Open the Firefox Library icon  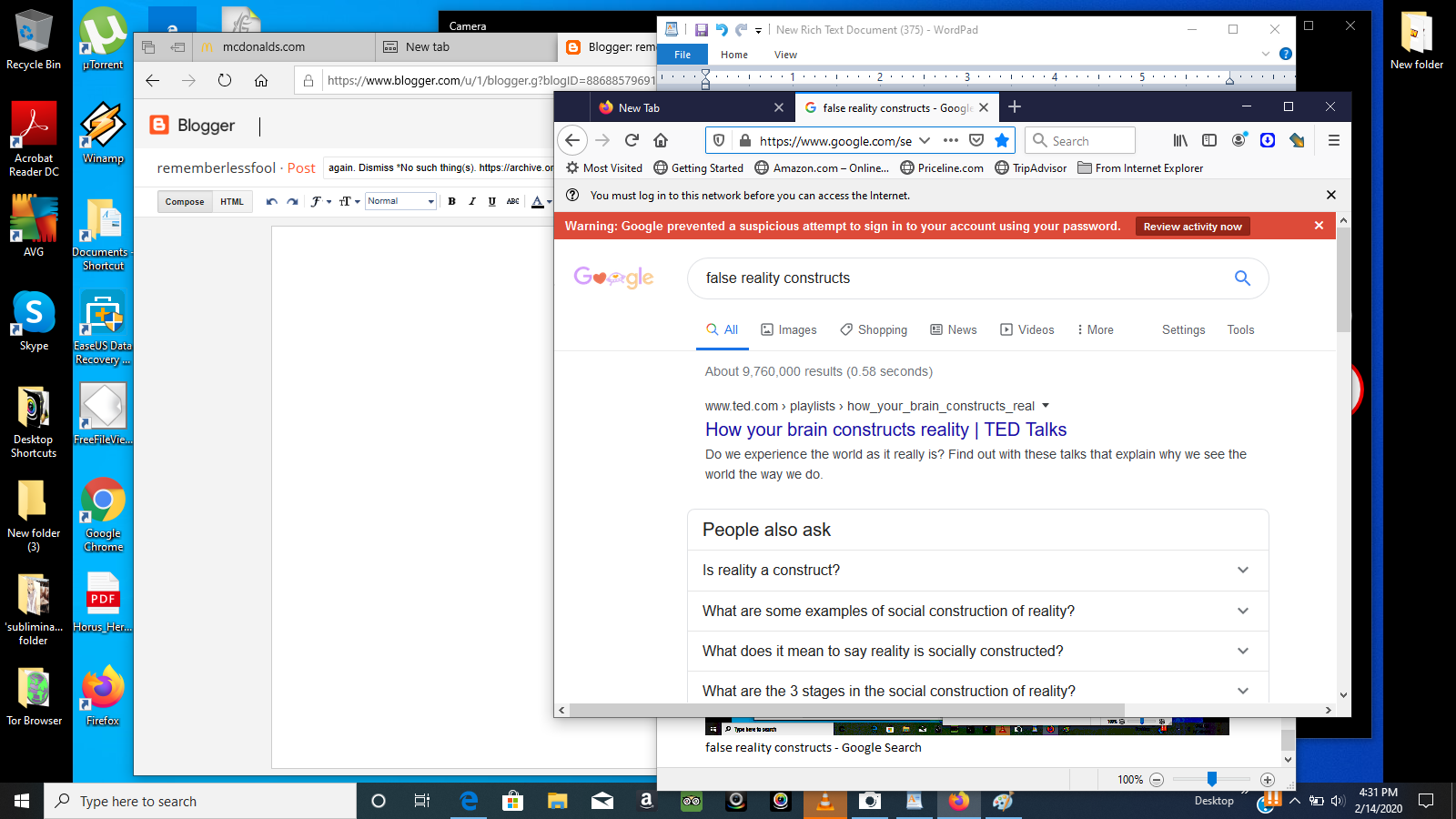pyautogui.click(x=1180, y=140)
